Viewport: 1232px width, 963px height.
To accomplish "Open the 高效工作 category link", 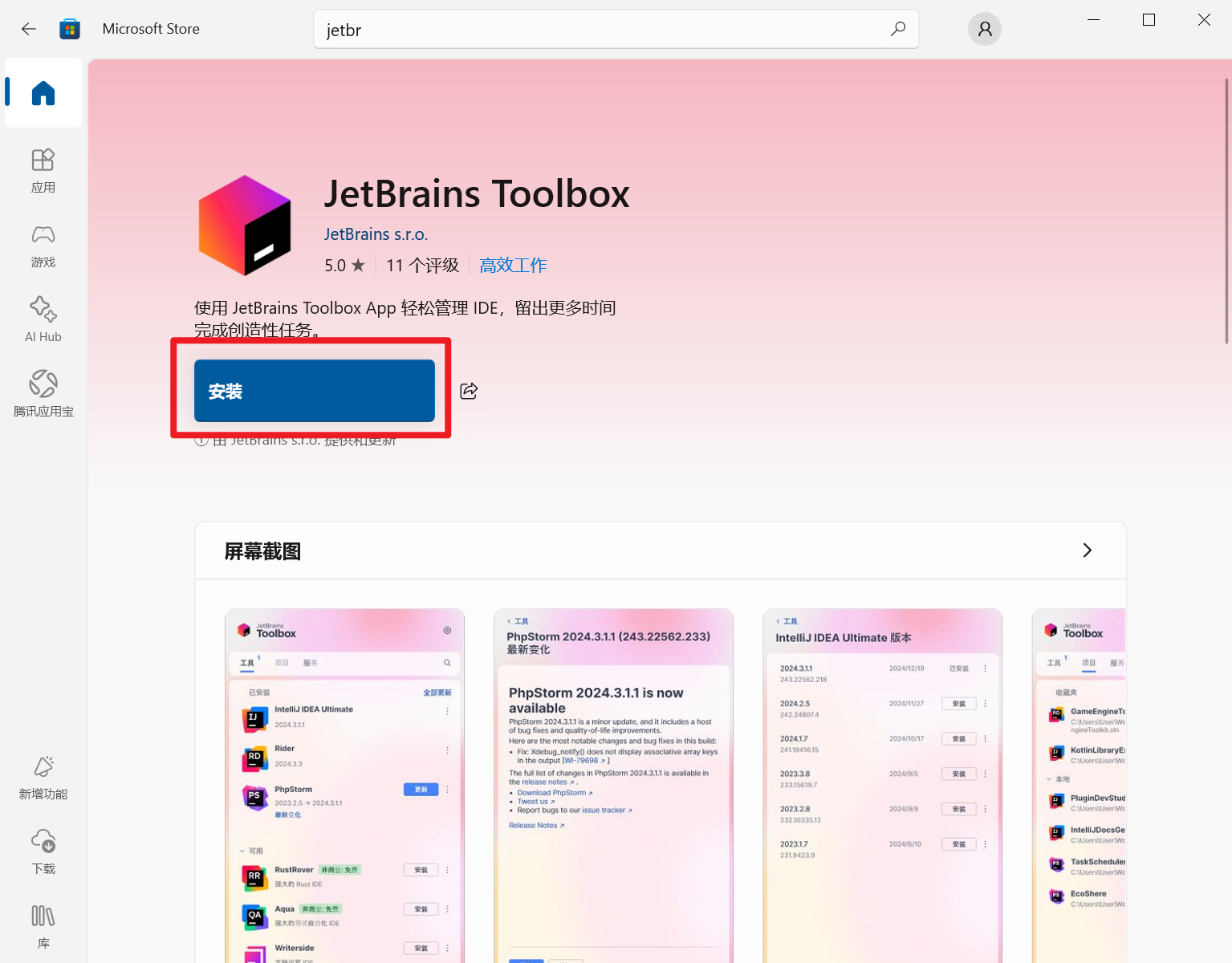I will (513, 266).
